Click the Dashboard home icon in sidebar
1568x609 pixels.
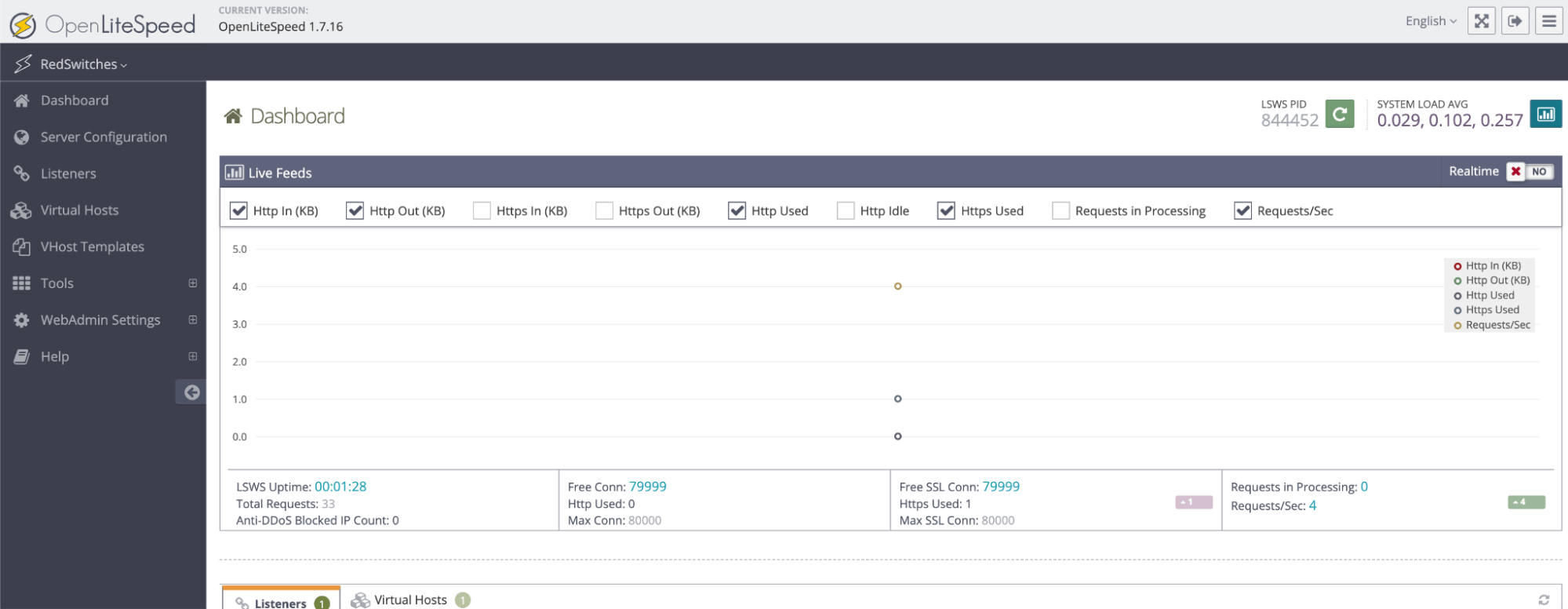click(21, 100)
